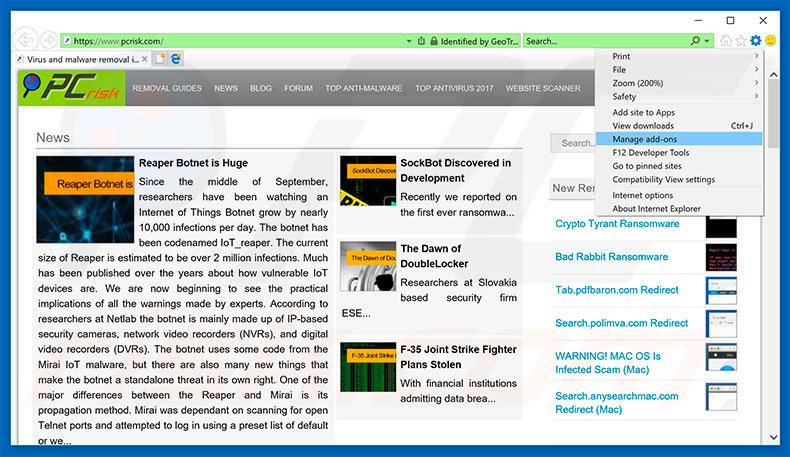790x457 pixels.
Task: Click the address bar URL field
Action: point(232,41)
